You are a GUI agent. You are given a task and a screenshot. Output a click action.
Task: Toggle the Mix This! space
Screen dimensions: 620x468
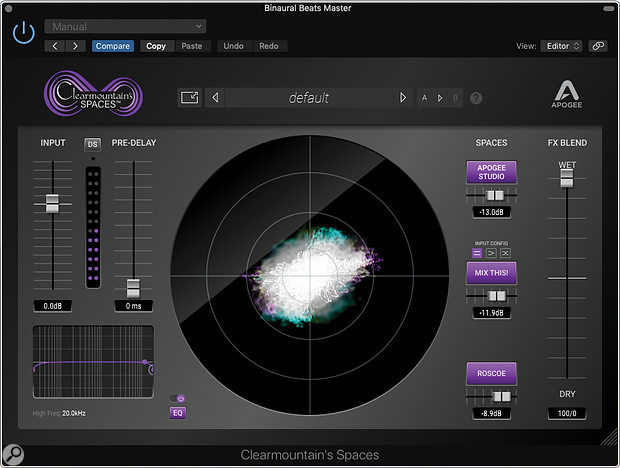(x=491, y=273)
